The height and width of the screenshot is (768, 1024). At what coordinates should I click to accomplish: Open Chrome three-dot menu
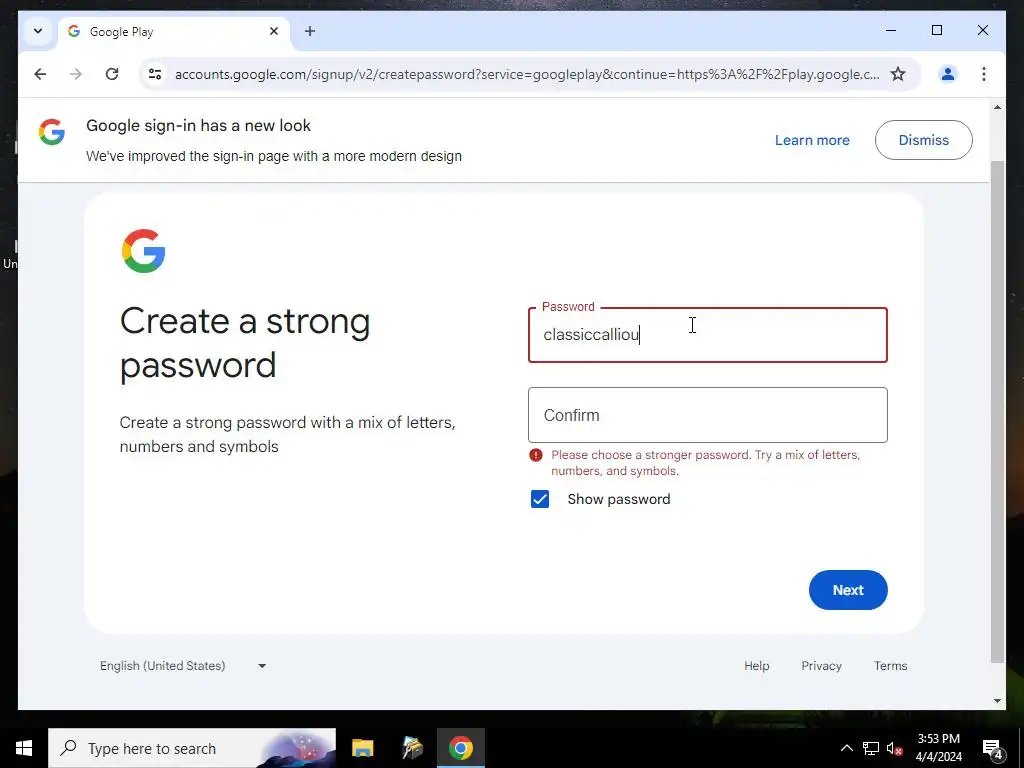[x=984, y=74]
